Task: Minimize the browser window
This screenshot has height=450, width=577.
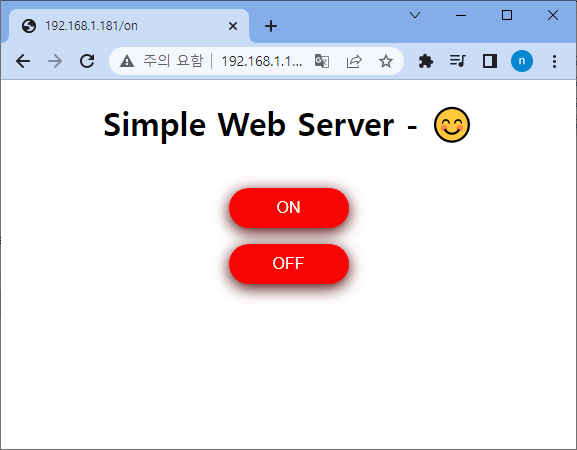Action: tap(461, 15)
